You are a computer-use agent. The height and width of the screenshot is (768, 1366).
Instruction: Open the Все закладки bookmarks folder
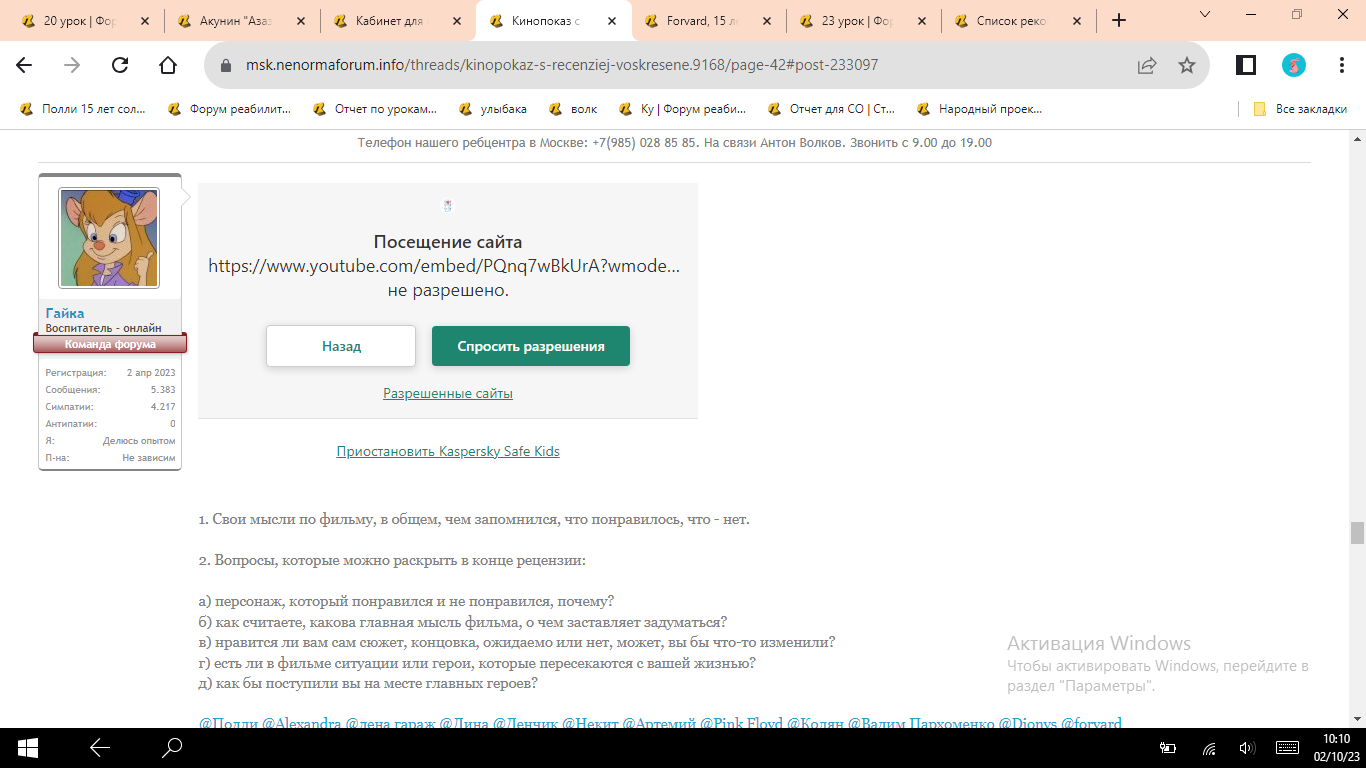point(1301,109)
